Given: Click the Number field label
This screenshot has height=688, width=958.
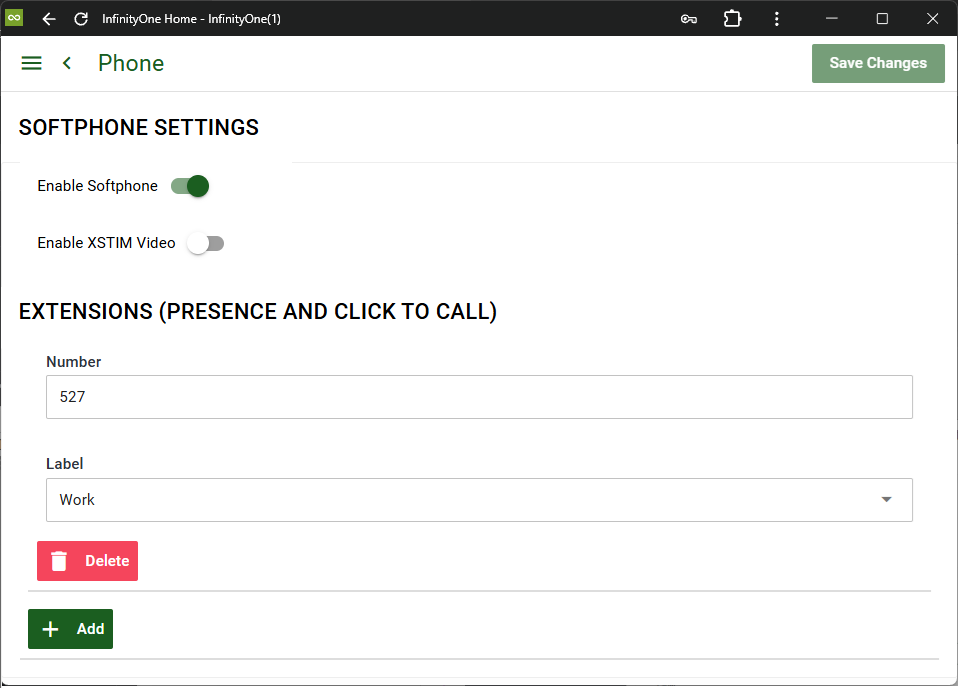Looking at the screenshot, I should click(x=74, y=362).
